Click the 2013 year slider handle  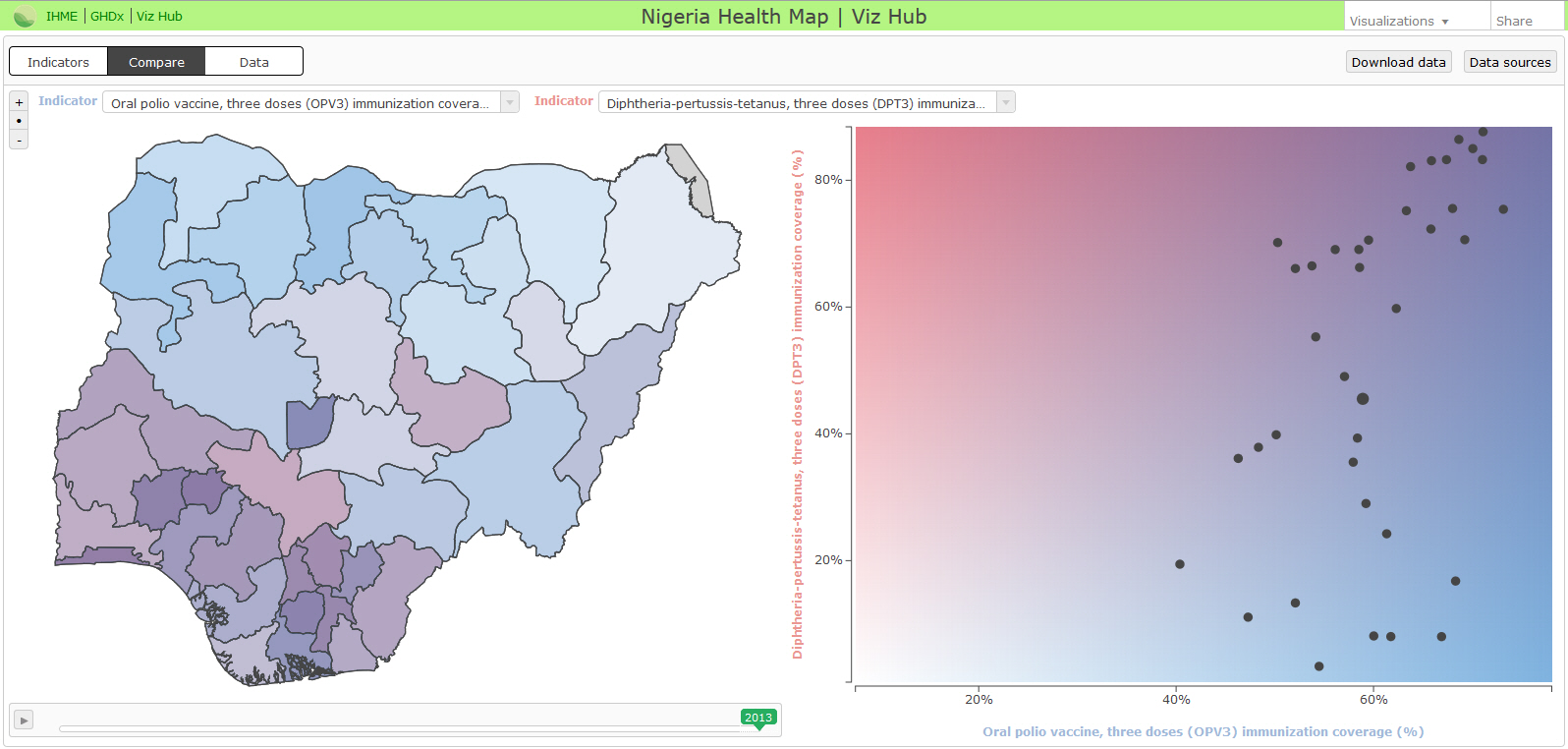coord(758,719)
